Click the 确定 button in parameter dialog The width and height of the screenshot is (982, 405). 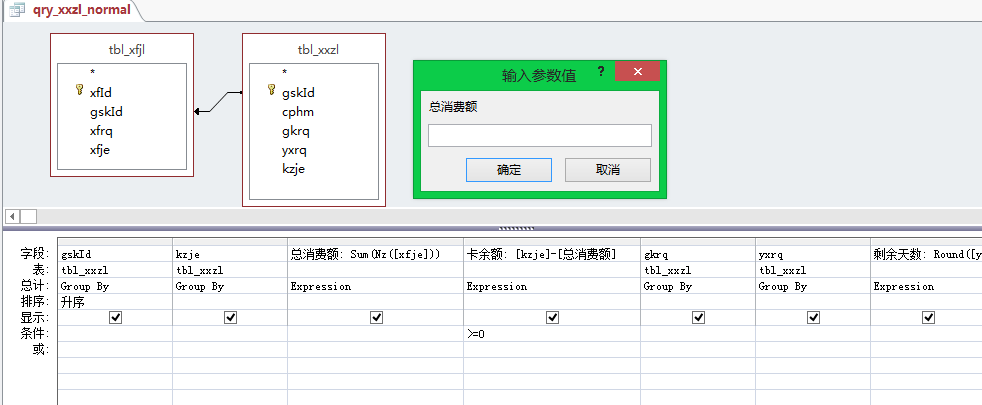[x=508, y=170]
